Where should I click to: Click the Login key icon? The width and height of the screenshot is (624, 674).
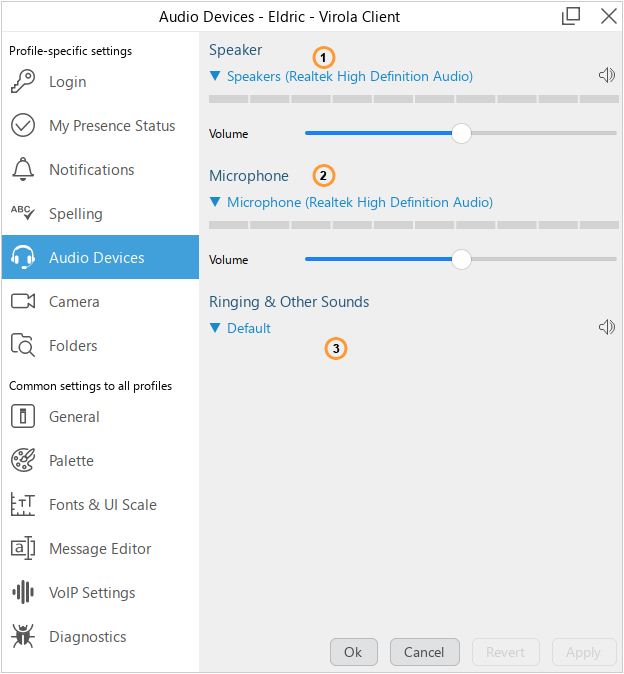click(x=23, y=82)
